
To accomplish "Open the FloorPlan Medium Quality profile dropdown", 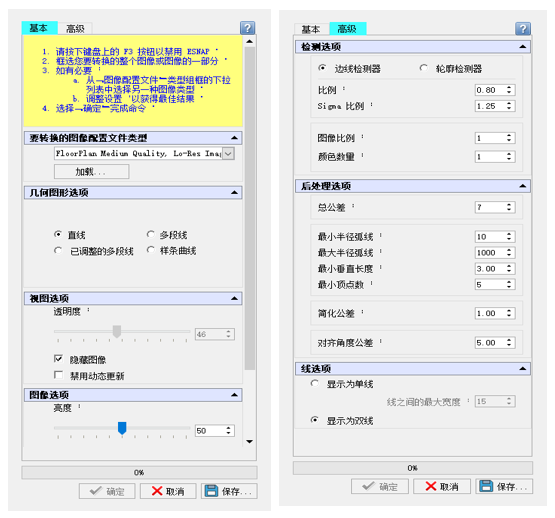I will (228, 154).
